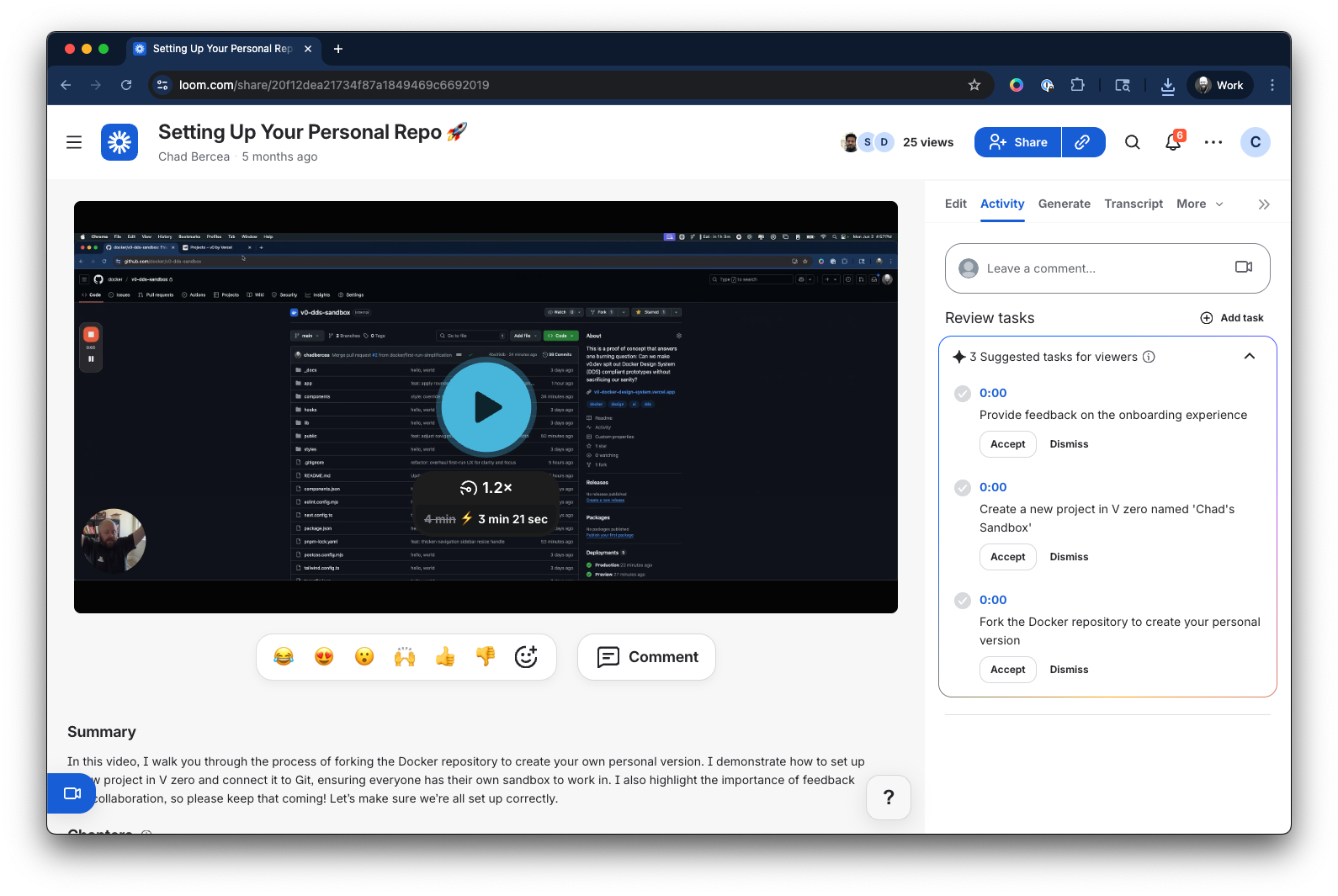This screenshot has width=1338, height=896.
Task: Open the floating record video button
Action: click(x=72, y=793)
